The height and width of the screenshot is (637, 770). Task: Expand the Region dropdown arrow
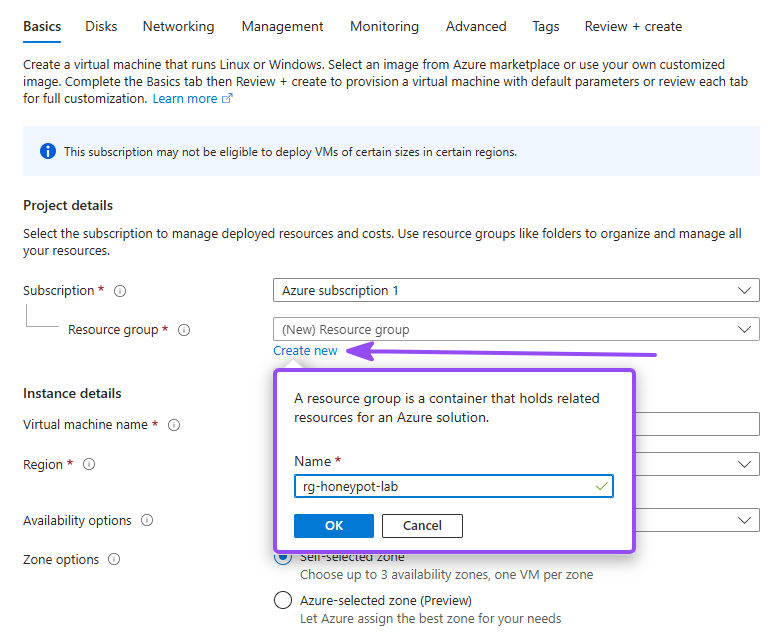pyautogui.click(x=744, y=464)
